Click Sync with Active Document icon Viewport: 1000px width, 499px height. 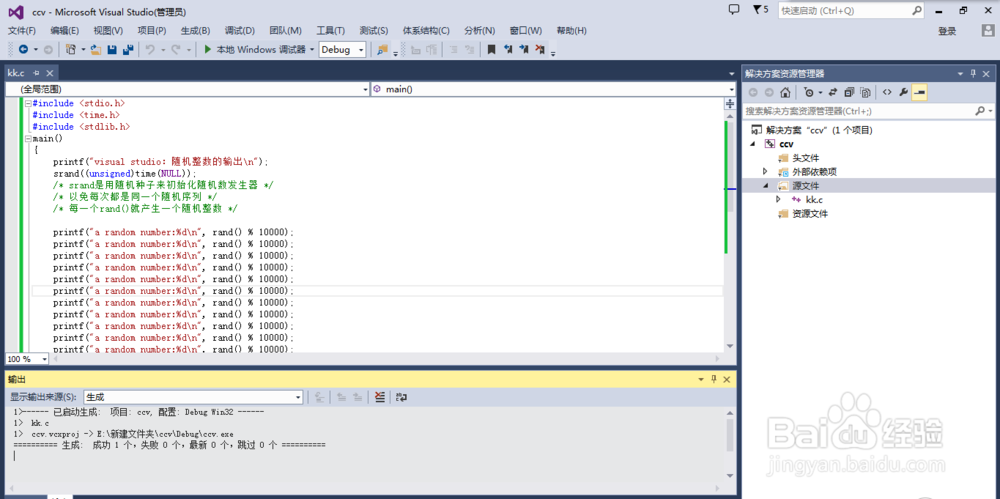832,93
